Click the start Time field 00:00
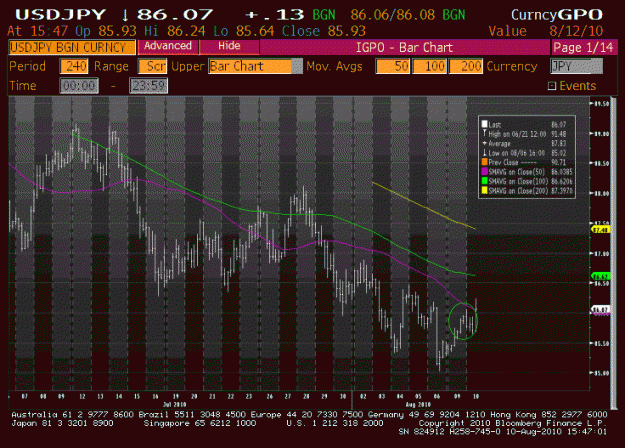 tap(79, 86)
